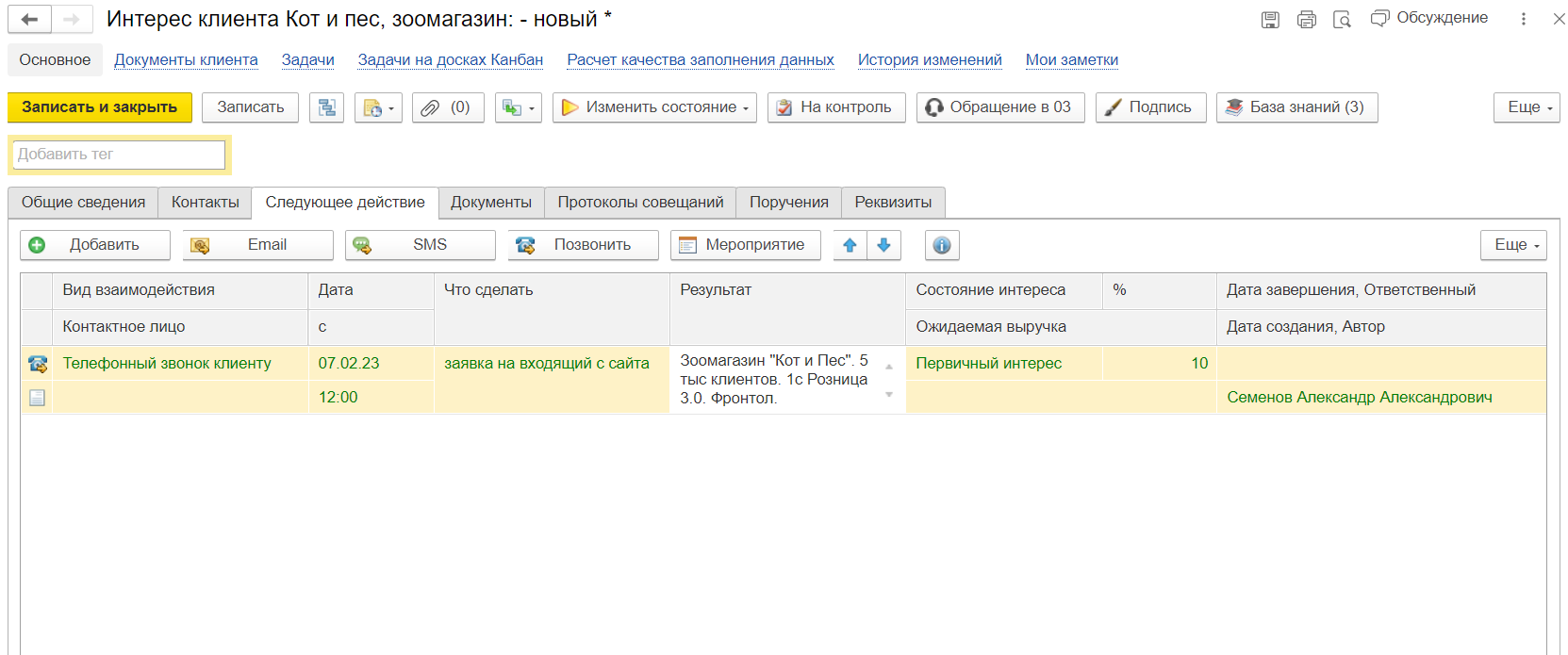
Task: Open the История изменений link
Action: 929,59
